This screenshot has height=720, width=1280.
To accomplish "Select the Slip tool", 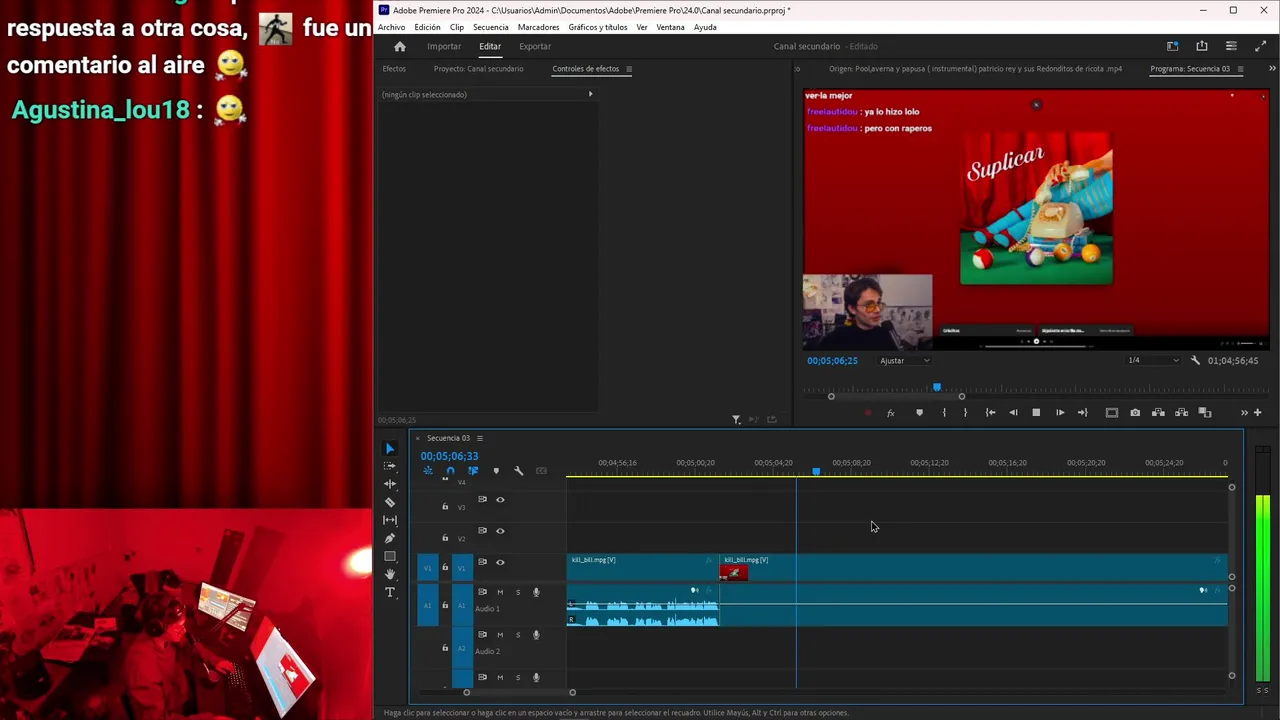I will (390, 520).
